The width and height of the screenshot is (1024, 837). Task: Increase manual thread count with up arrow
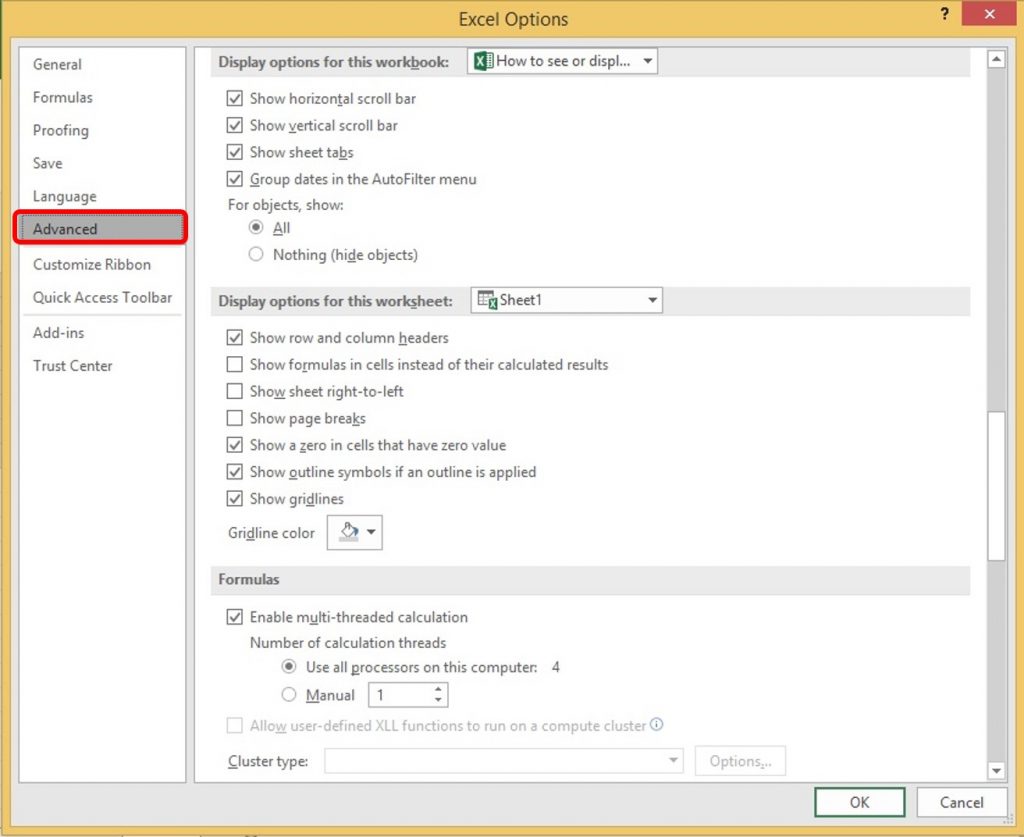438,689
